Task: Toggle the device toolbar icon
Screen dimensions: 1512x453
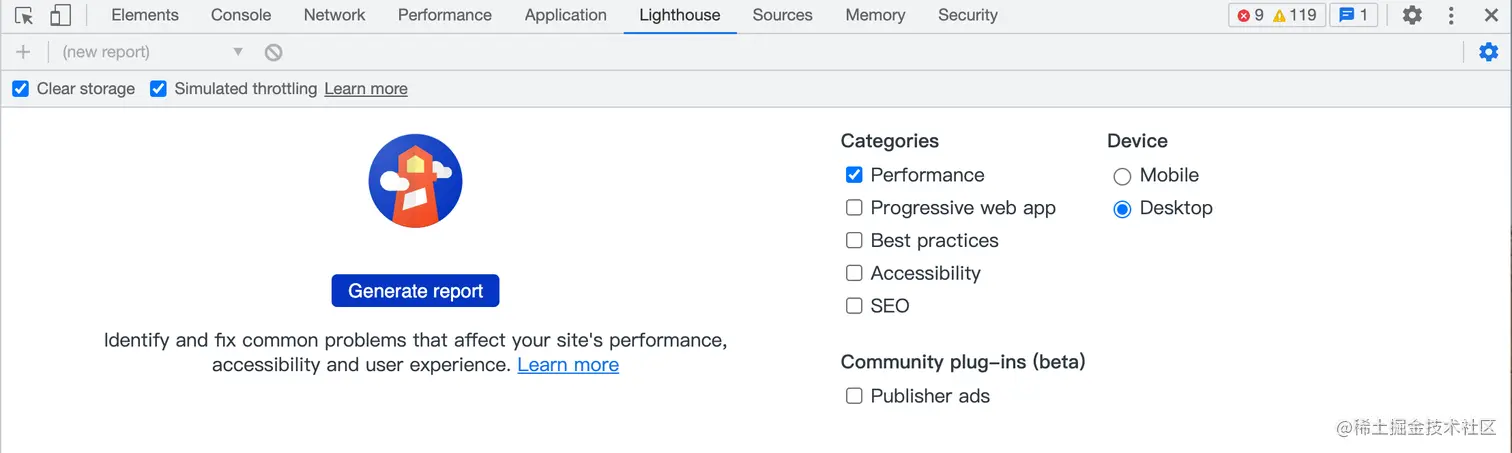Action: point(60,15)
